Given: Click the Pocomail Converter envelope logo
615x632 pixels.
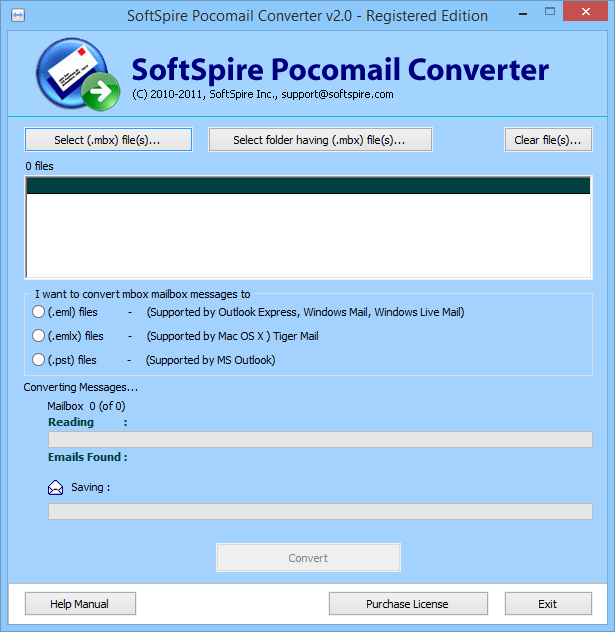Looking at the screenshot, I should 78,74.
